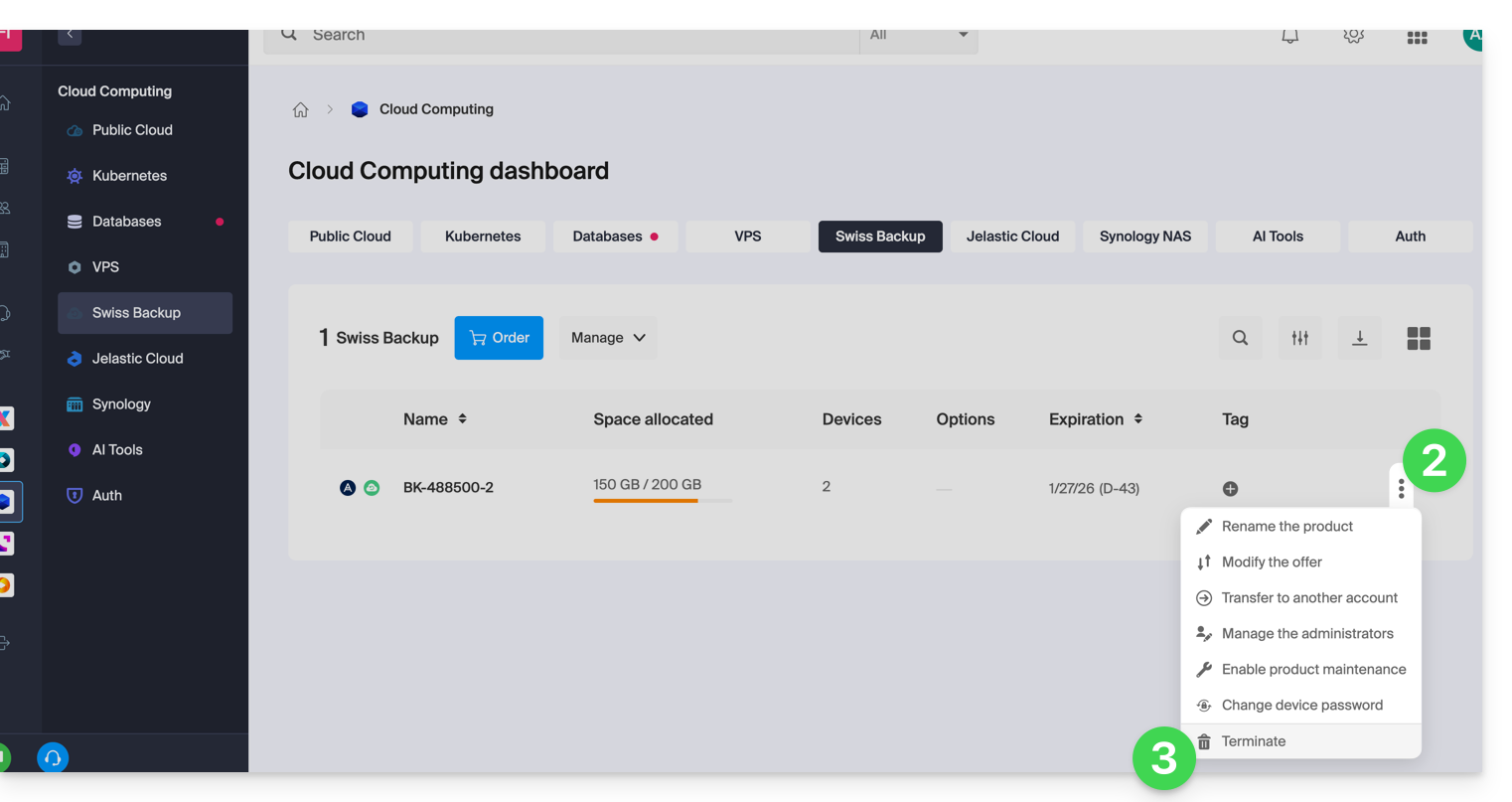The height and width of the screenshot is (802, 1512).
Task: Click the table search magnifier icon
Action: point(1240,338)
